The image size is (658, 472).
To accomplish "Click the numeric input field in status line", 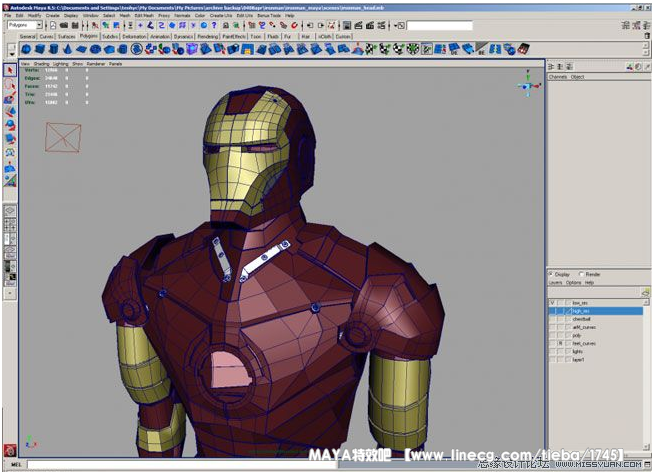I will click(x=439, y=26).
